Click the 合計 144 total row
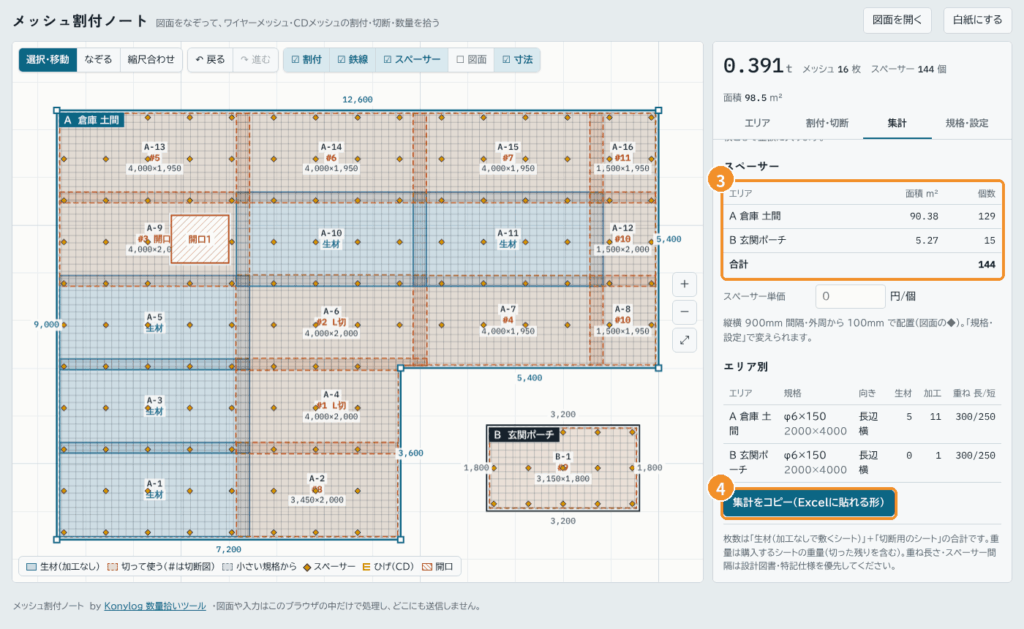1024x629 pixels. (862, 265)
